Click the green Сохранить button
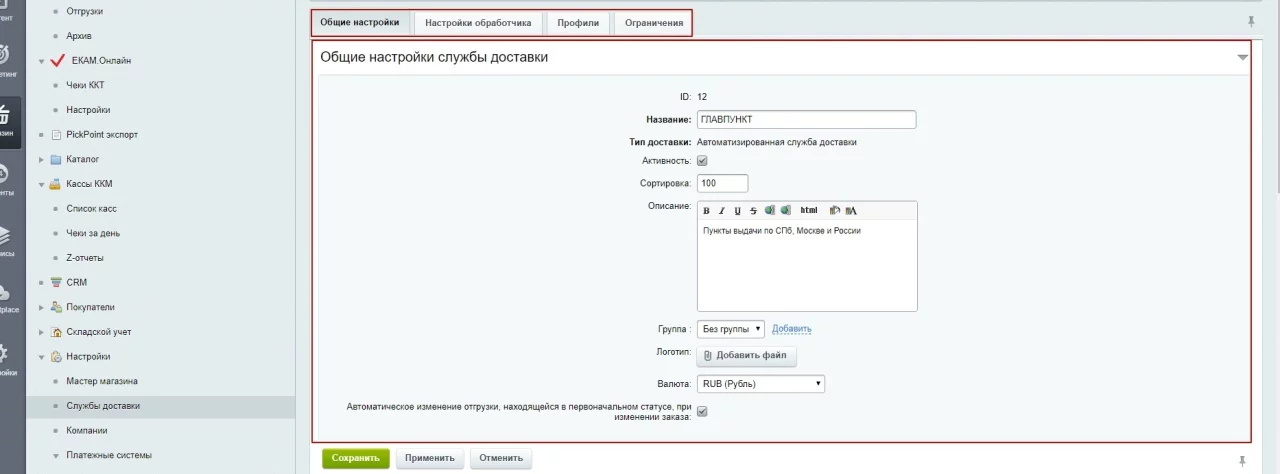The width and height of the screenshot is (1280, 474). click(355, 458)
